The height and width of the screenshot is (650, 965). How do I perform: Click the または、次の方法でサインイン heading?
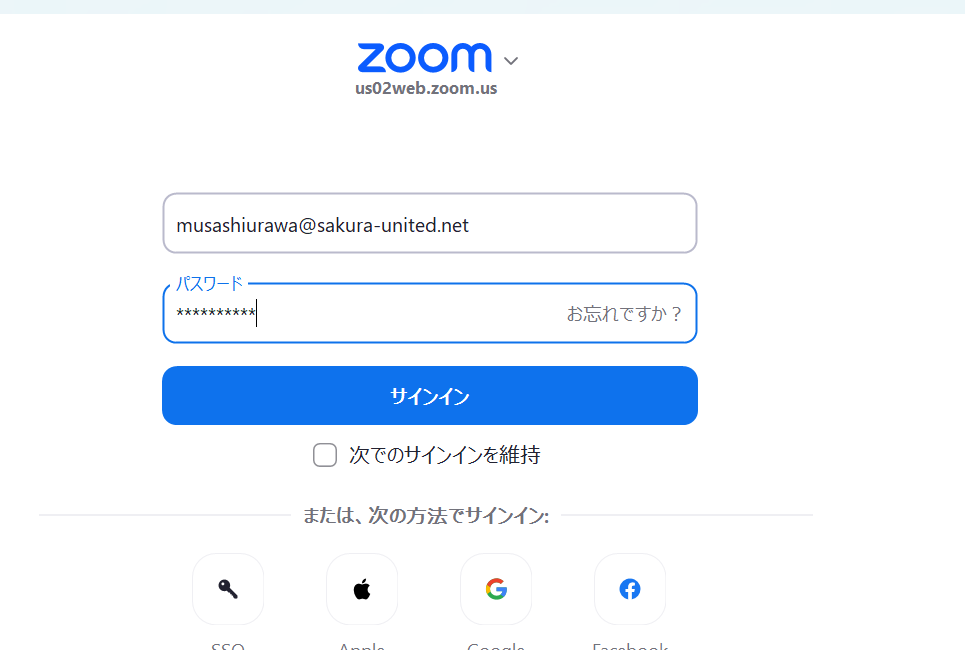click(426, 515)
